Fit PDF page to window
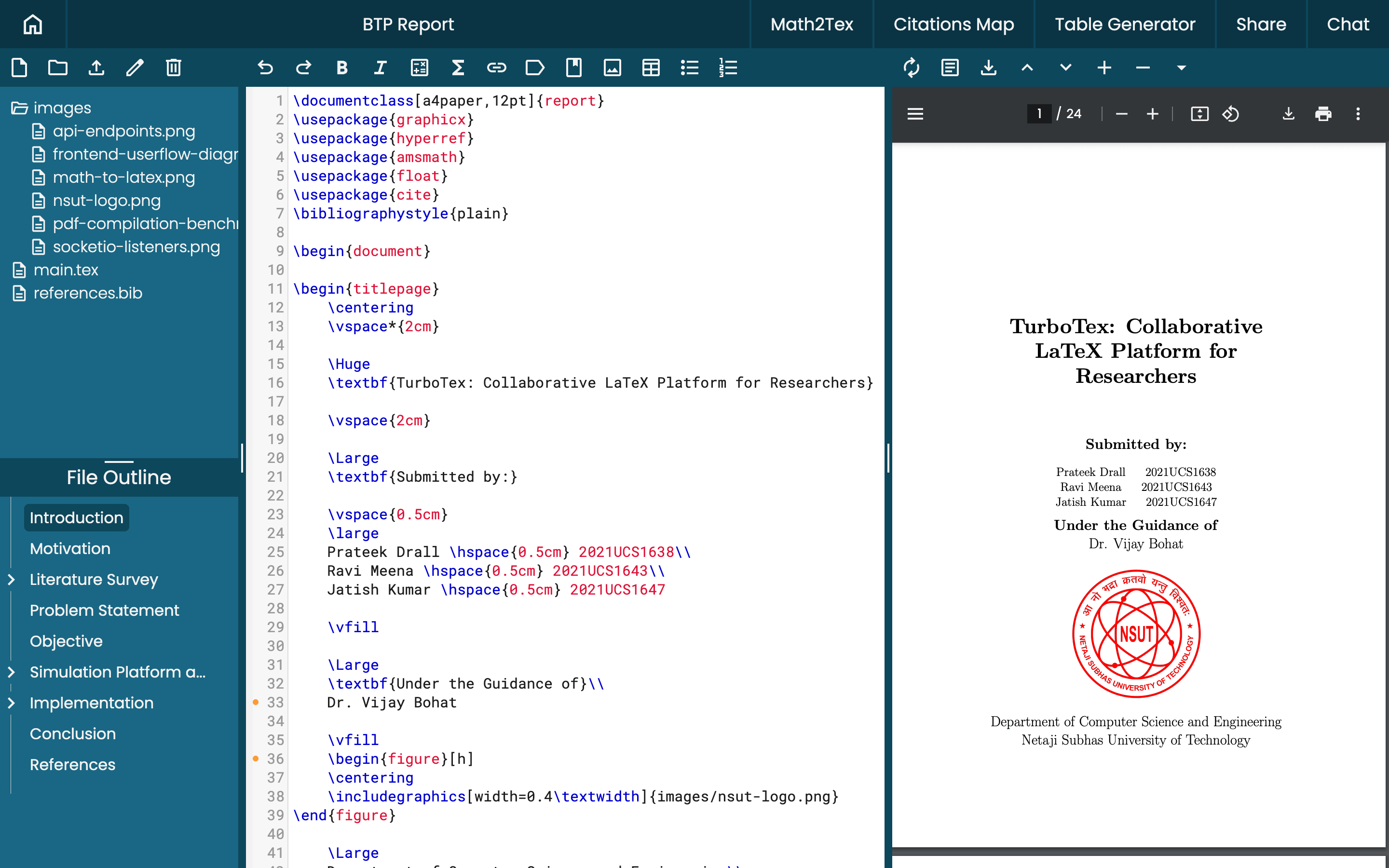This screenshot has width=1389, height=868. [1199, 114]
